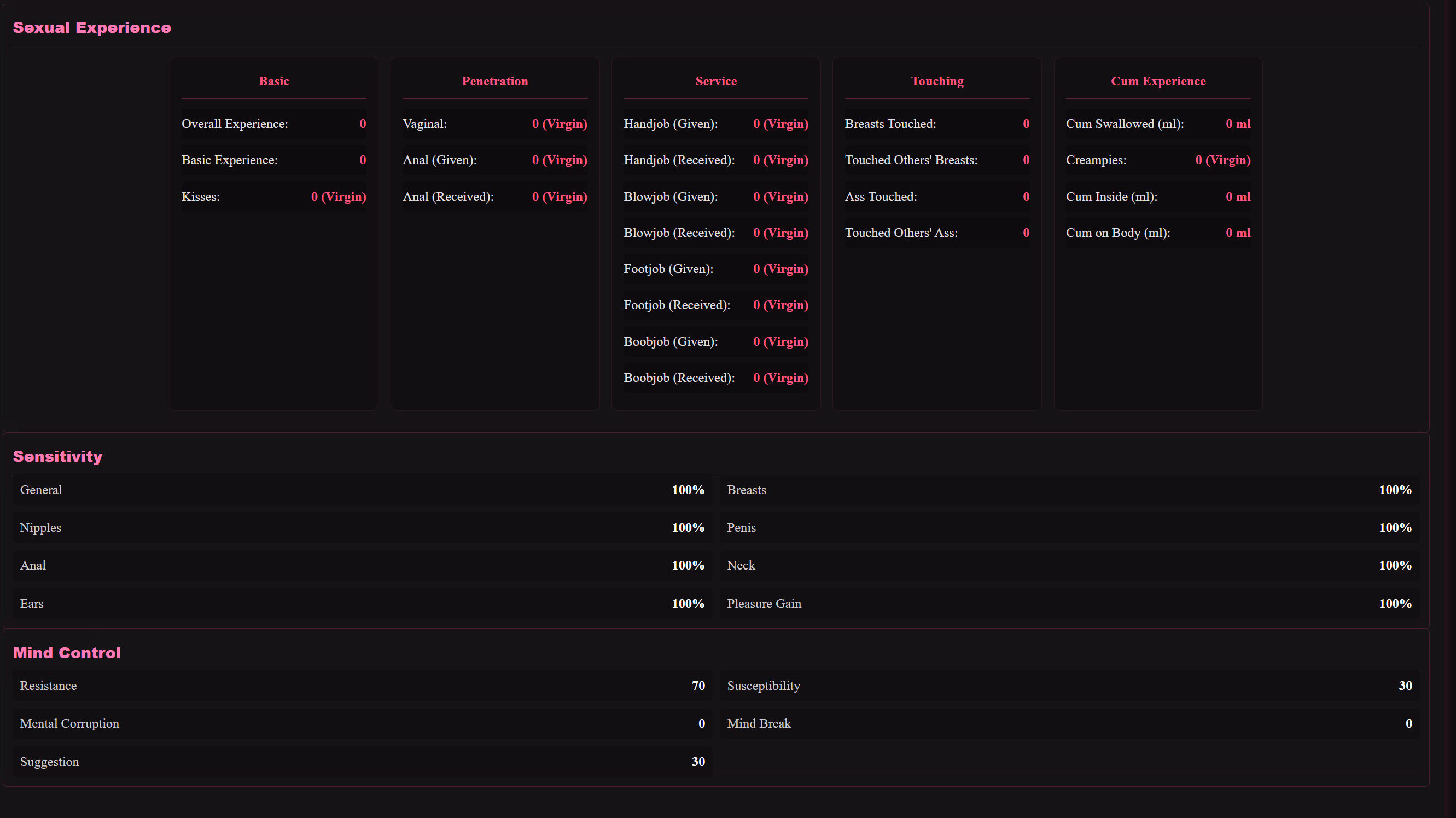Select the Pleasure Gain sensitivity row
The image size is (1456, 818).
pos(1068,603)
